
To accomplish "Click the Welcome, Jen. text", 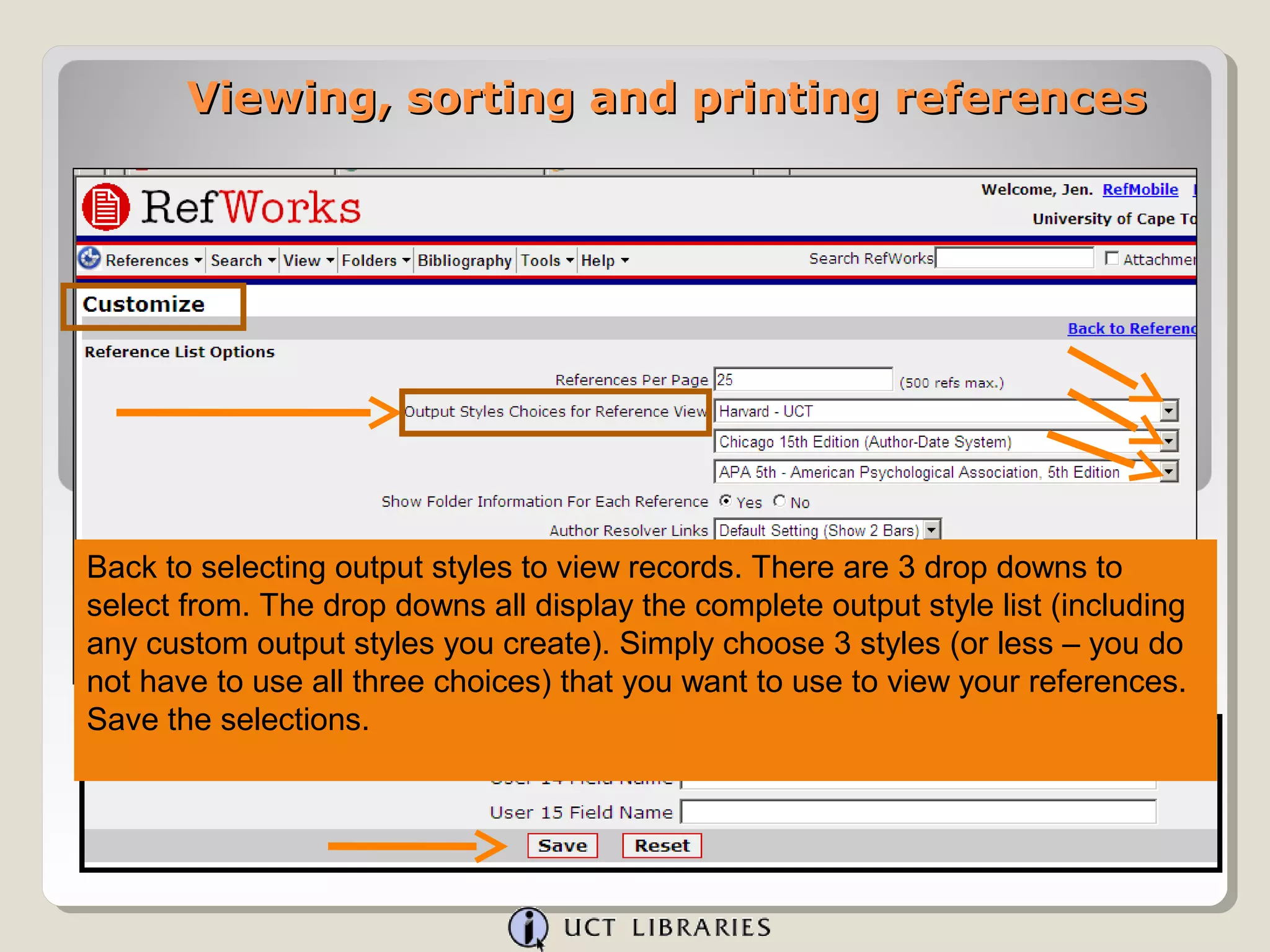I will click(1036, 190).
